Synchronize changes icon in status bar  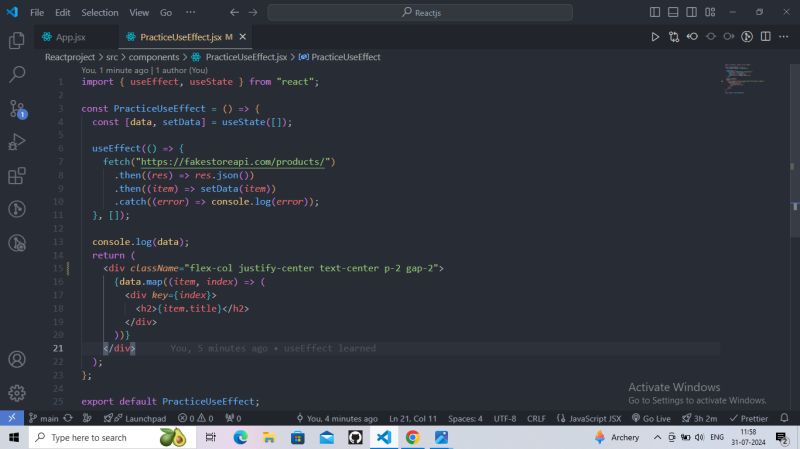(x=68, y=418)
